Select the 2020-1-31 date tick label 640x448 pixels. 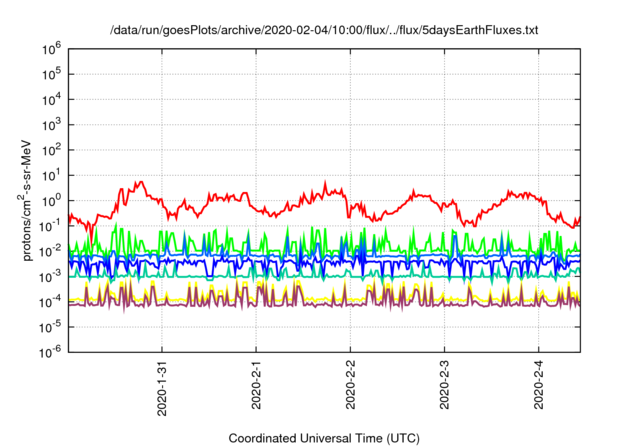(x=162, y=387)
